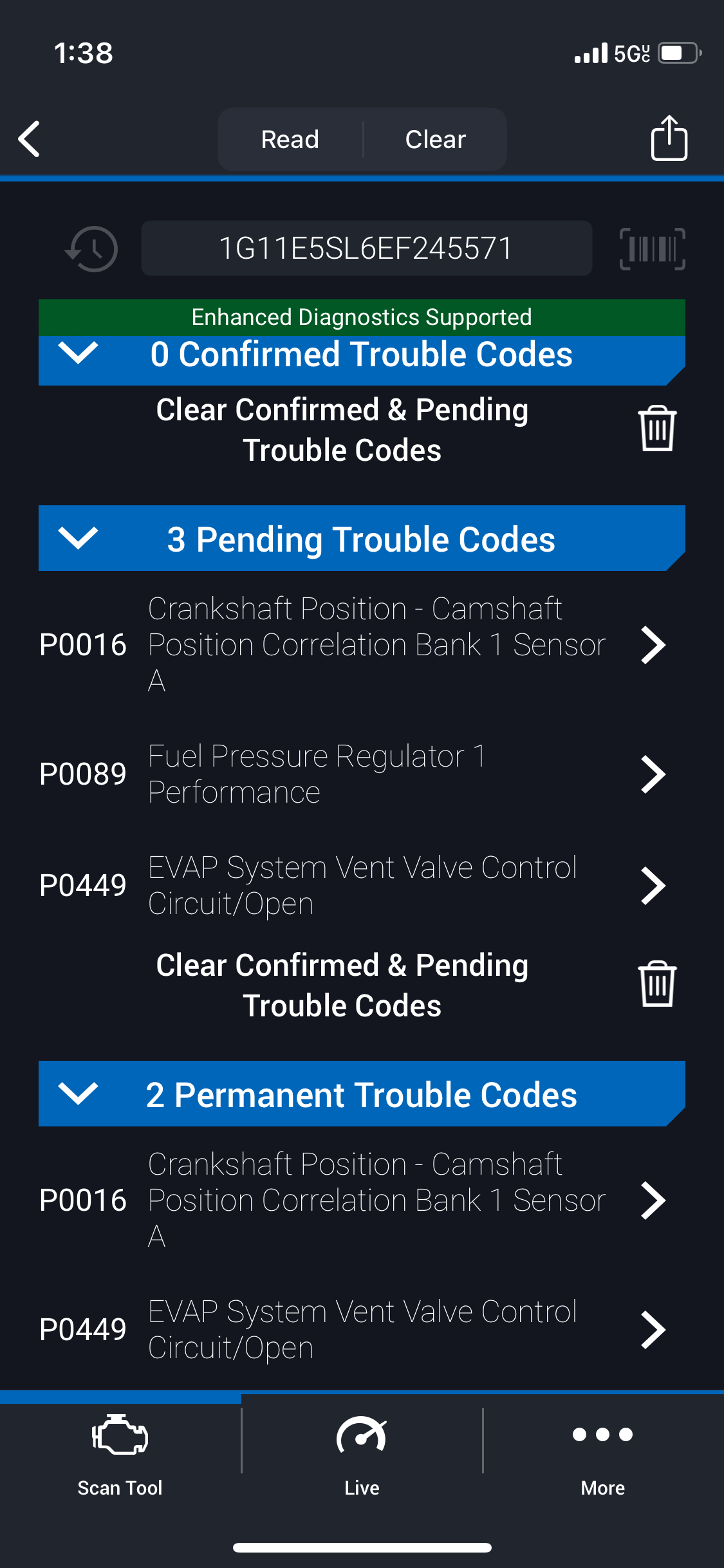Open permanent P0016 code details
The image size is (724, 1568).
tap(653, 1200)
